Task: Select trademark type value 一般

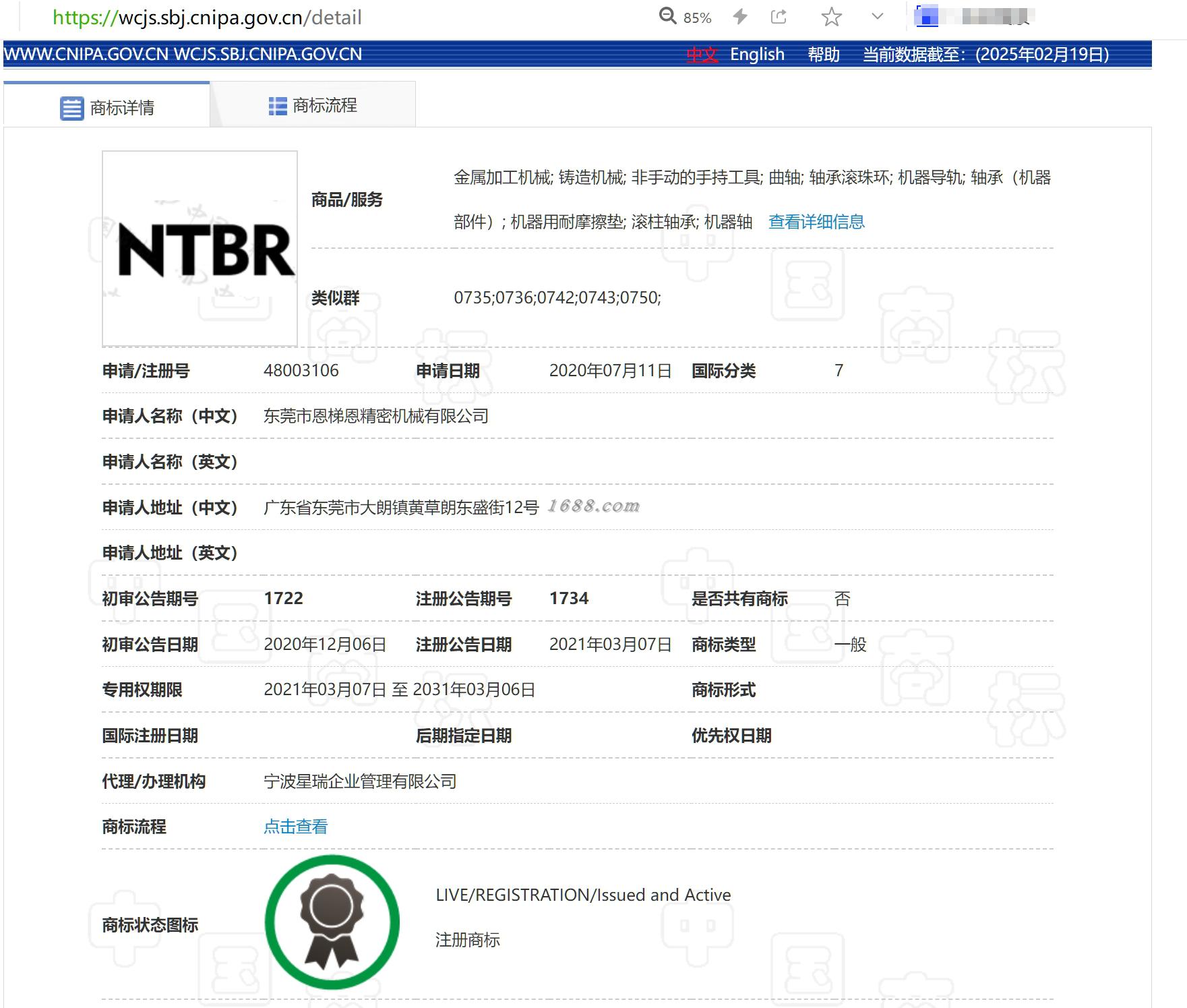Action: 850,644
